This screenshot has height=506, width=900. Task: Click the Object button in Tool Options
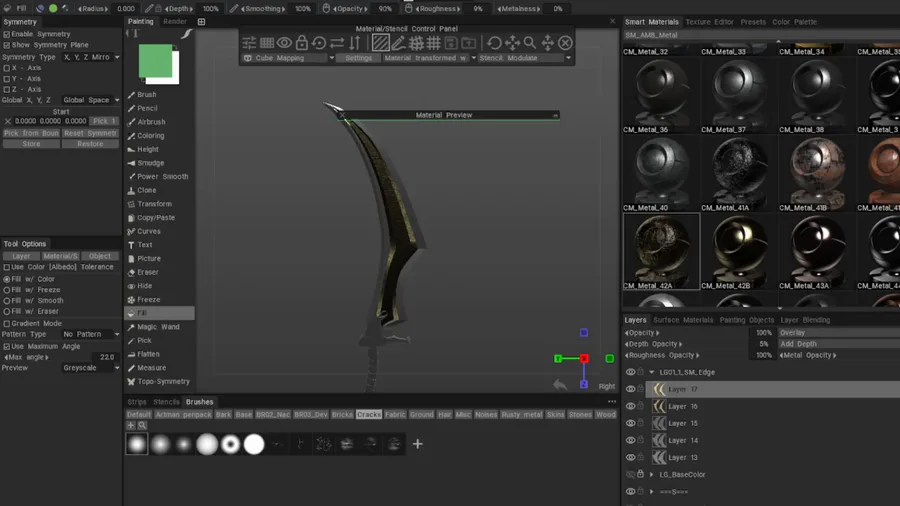[100, 256]
